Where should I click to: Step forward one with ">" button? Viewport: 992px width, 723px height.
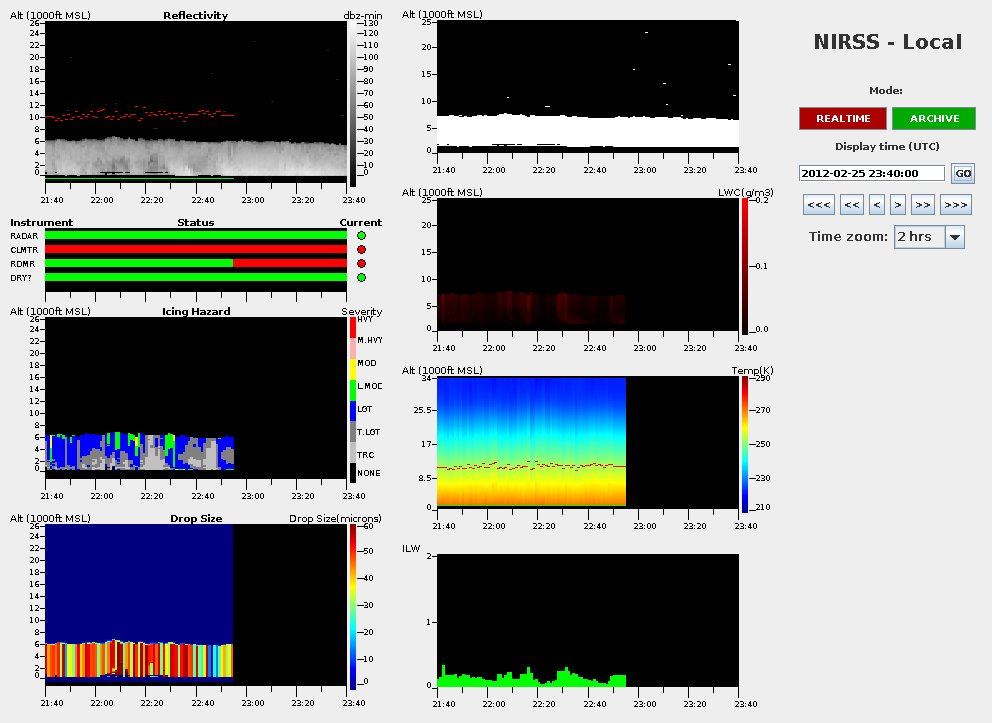coord(898,205)
